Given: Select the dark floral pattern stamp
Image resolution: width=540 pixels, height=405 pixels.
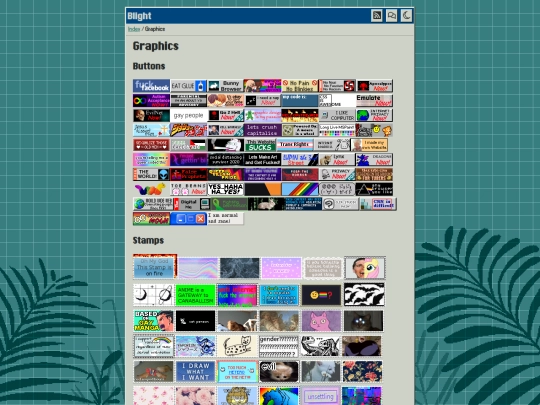Looking at the screenshot, I should pos(362,372).
